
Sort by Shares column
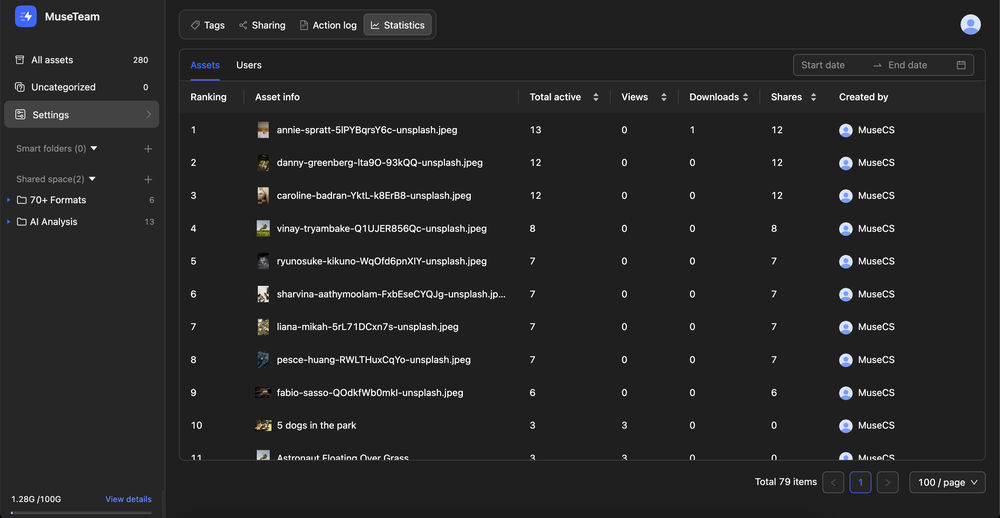(813, 97)
